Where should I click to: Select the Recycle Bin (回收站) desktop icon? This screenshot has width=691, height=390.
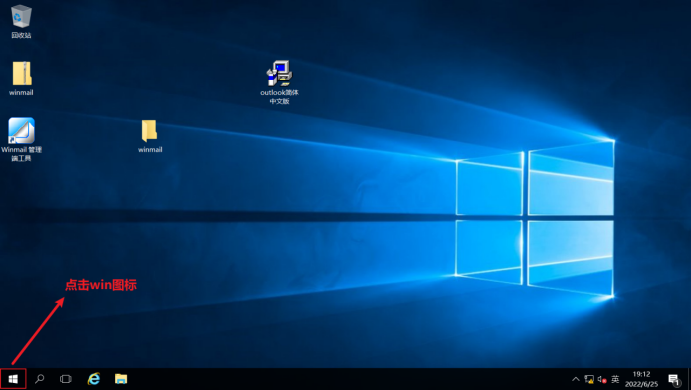[21, 21]
